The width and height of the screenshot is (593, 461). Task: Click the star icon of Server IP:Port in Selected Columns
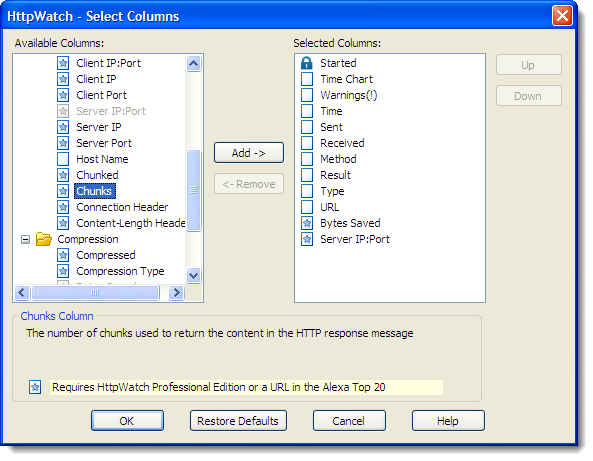(x=307, y=239)
